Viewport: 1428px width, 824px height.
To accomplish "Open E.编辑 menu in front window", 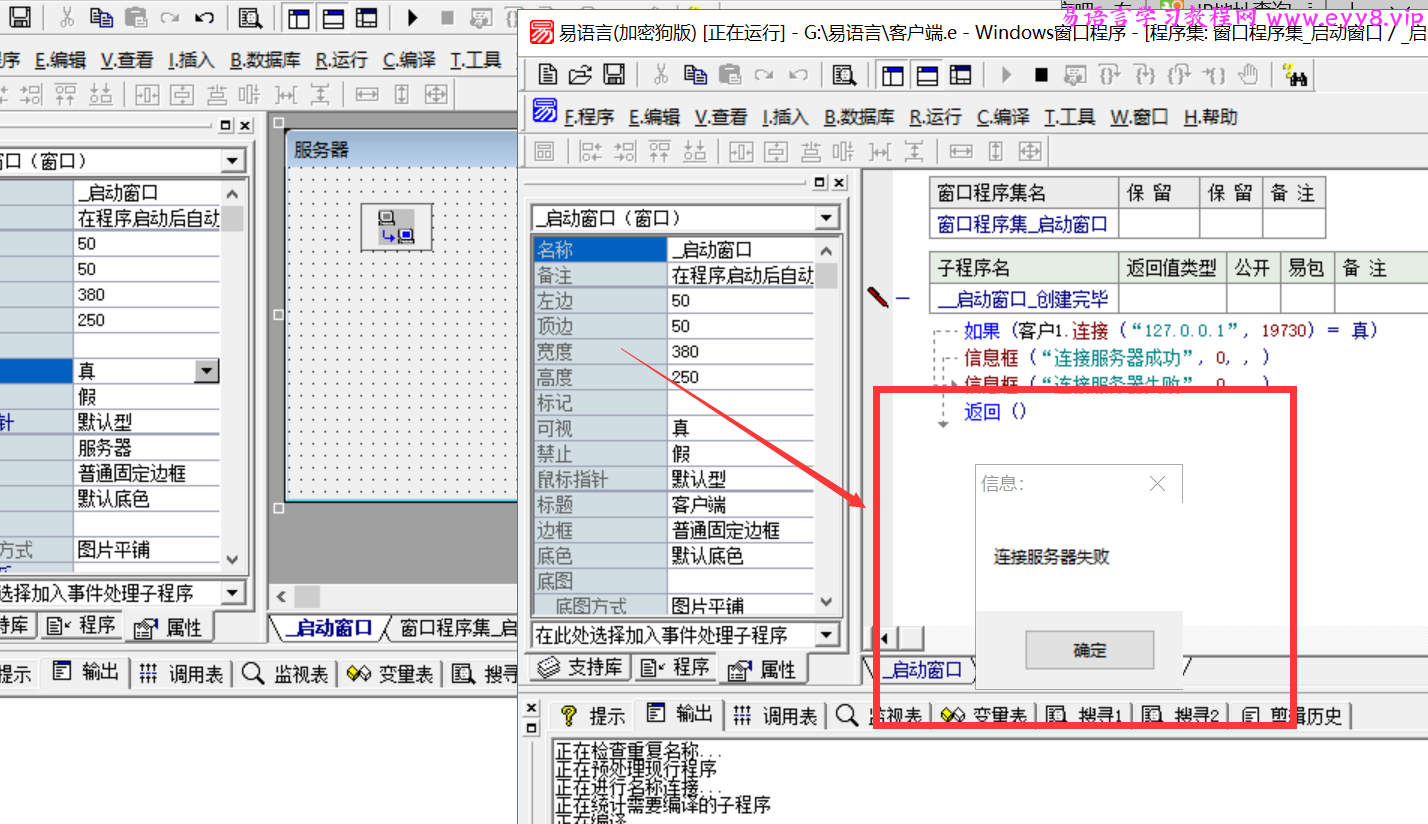I will pos(655,117).
